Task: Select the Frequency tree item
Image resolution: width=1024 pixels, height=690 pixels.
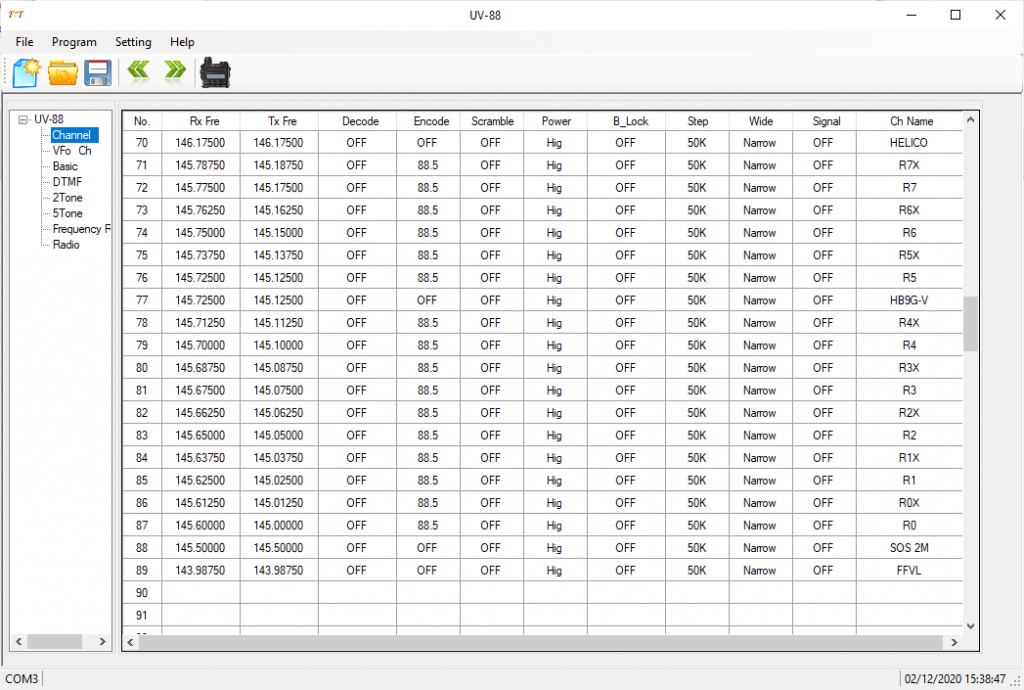Action: pos(81,229)
